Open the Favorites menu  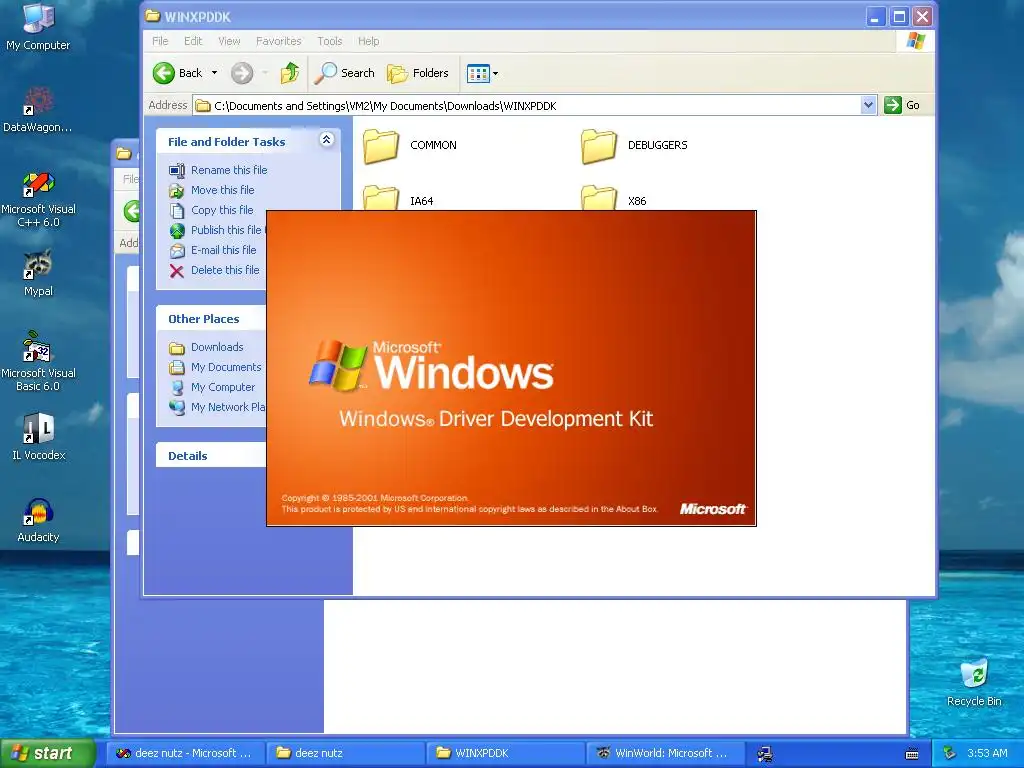pyautogui.click(x=279, y=41)
